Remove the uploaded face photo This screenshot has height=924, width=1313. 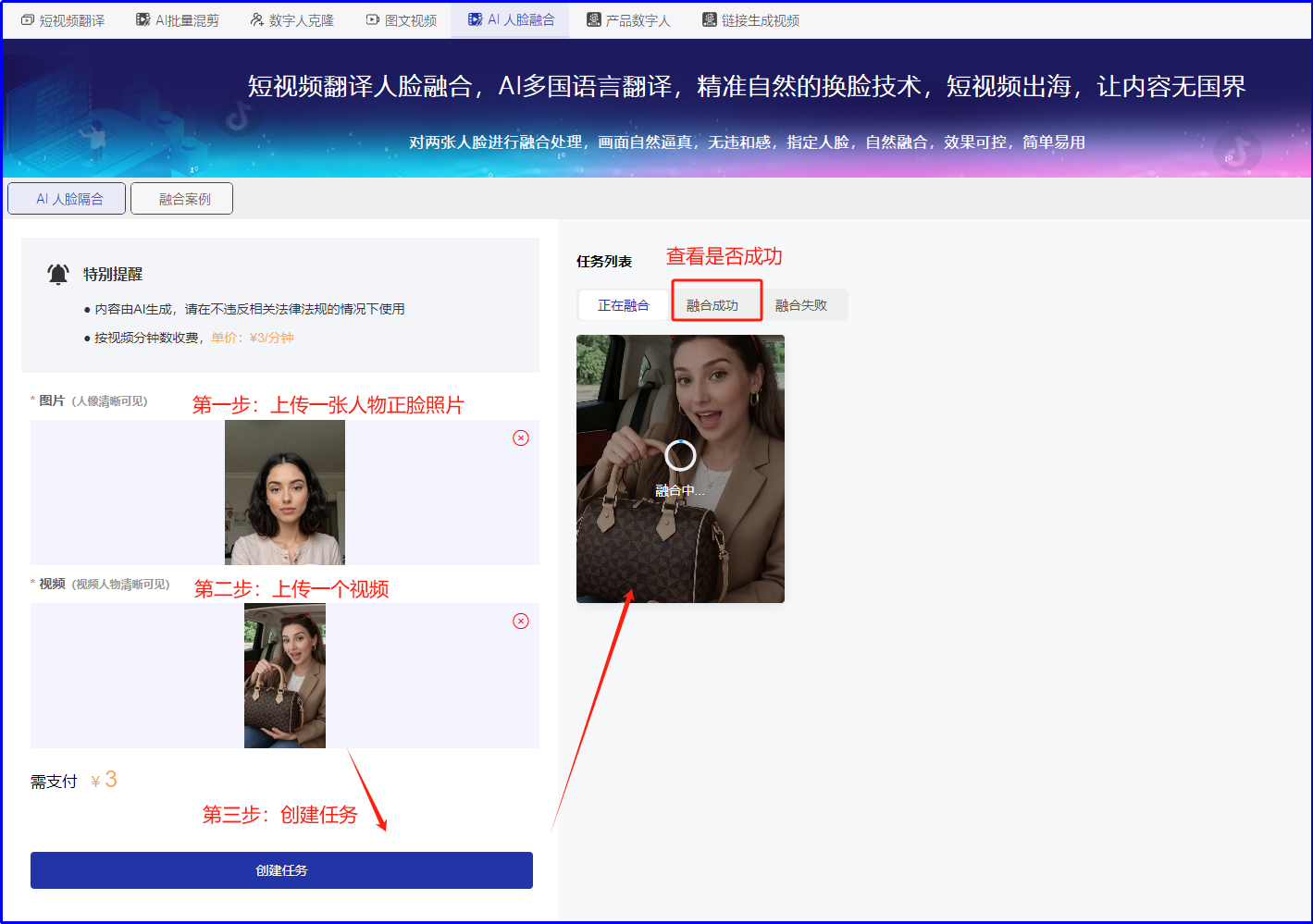pos(521,437)
